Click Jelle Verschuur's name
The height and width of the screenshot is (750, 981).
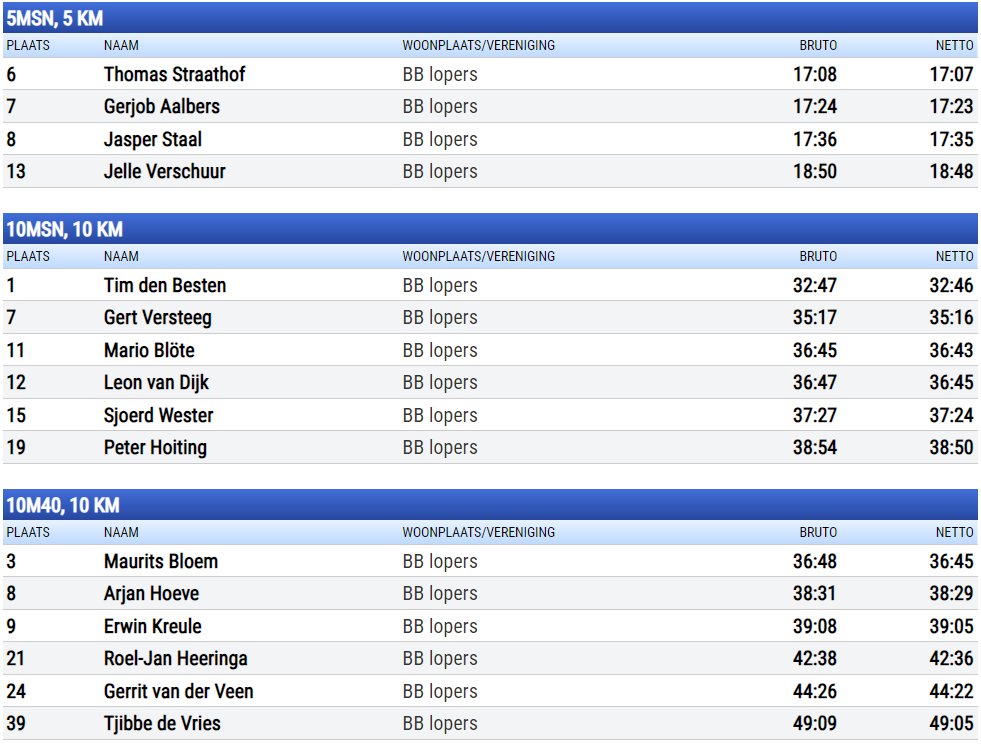coord(164,171)
